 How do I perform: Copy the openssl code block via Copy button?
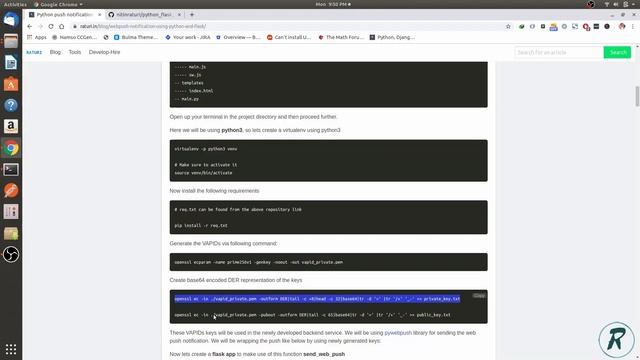pos(479,296)
